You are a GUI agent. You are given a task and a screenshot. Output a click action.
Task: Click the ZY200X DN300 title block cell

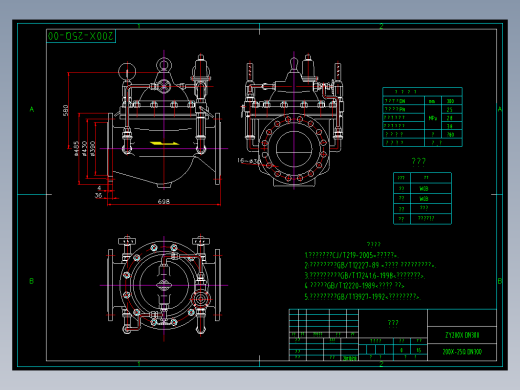(x=462, y=335)
